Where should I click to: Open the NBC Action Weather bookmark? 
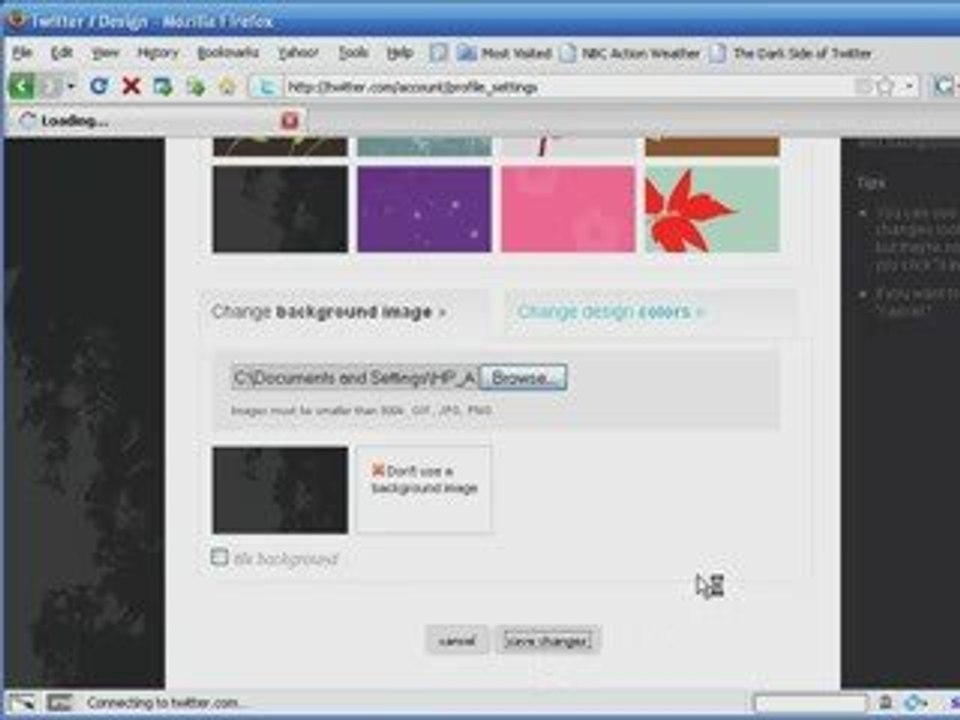coord(630,53)
